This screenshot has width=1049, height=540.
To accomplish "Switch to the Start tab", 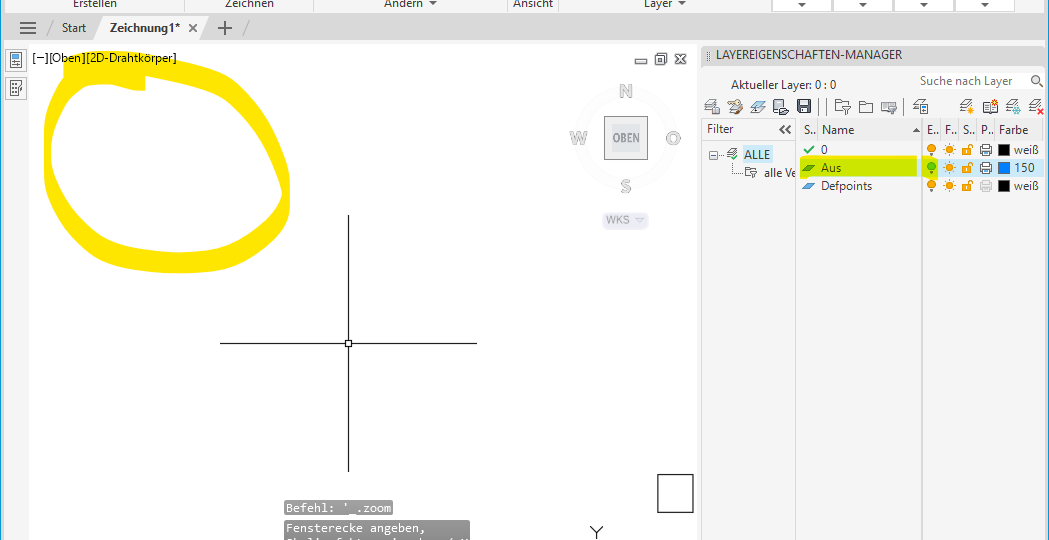I will (x=74, y=28).
